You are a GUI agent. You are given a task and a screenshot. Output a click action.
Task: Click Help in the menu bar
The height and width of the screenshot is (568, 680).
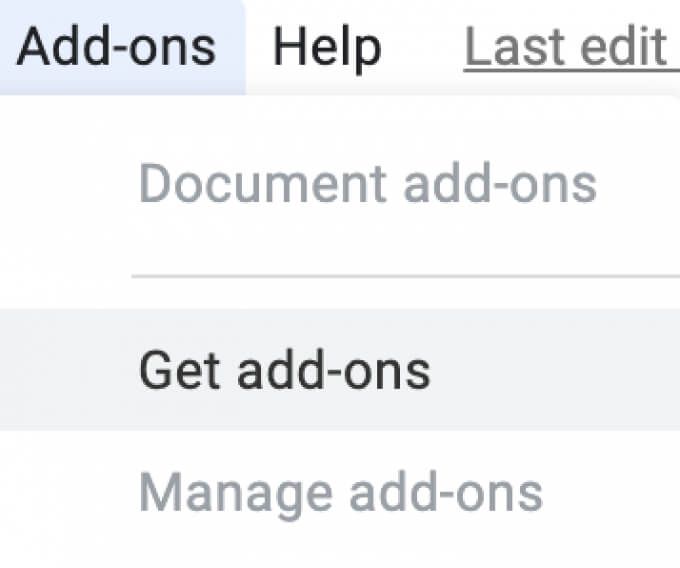point(327,47)
